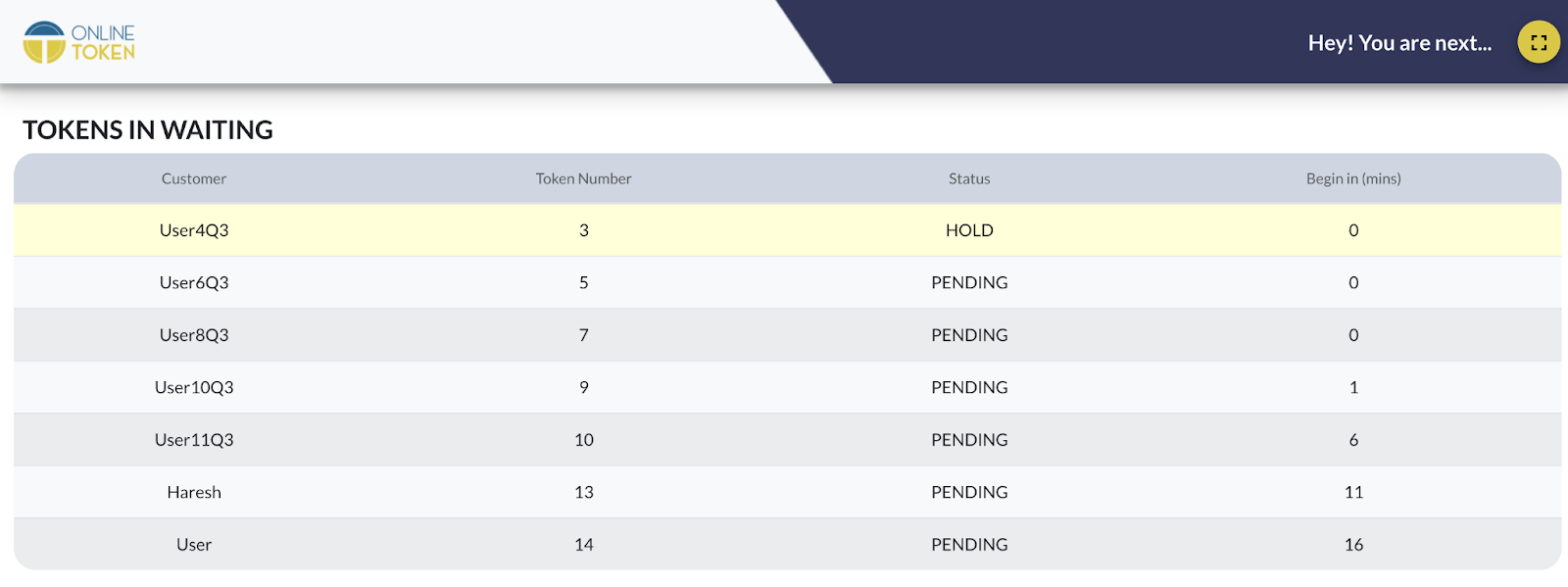Click the Begin in (mins) column header
The height and width of the screenshot is (587, 1568).
1353,178
